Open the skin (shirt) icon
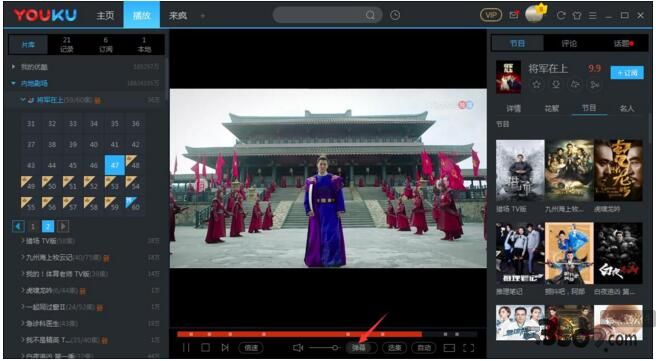Viewport: 656px width, 361px height. coord(577,15)
